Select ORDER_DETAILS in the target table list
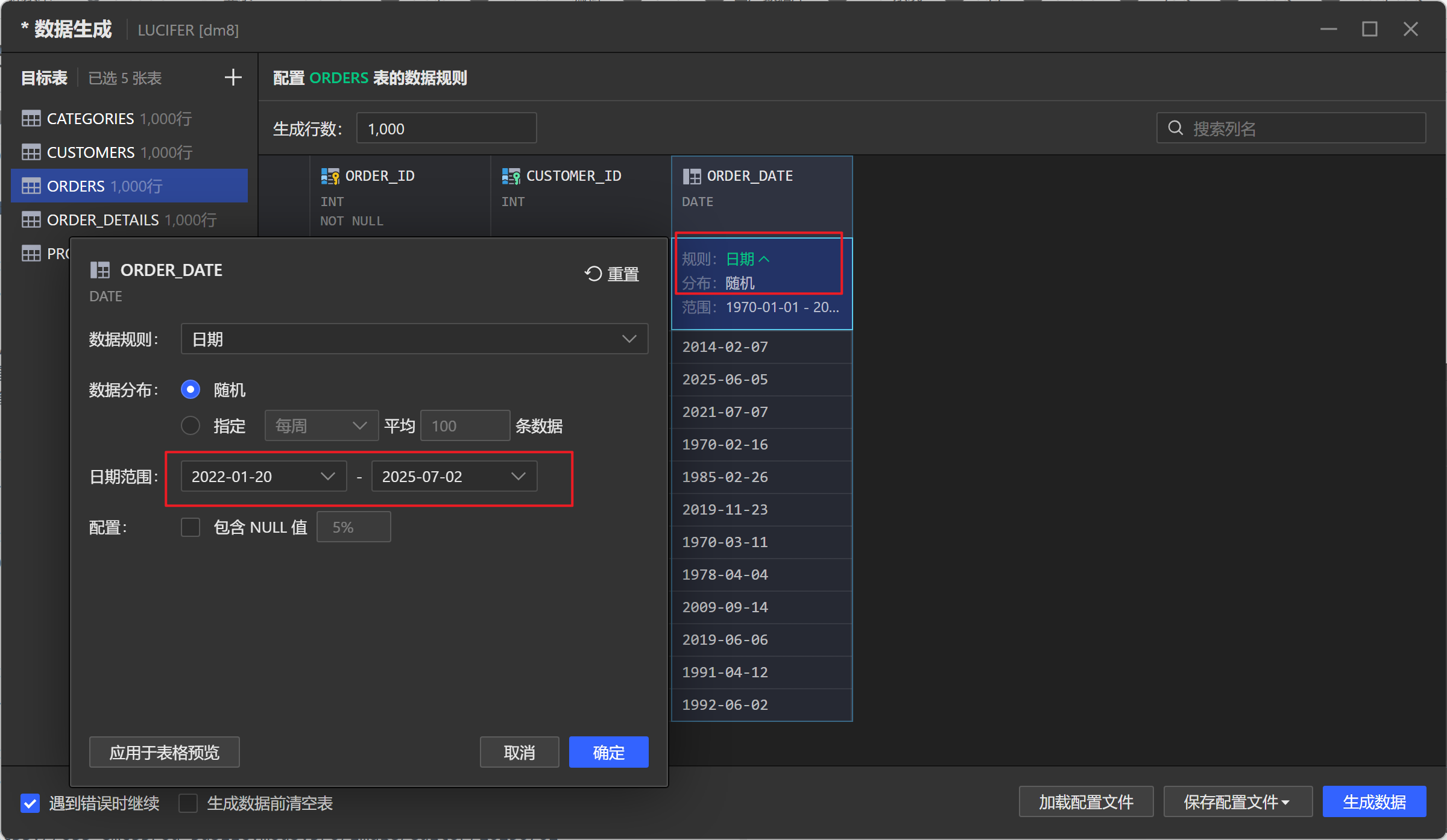The width and height of the screenshot is (1447, 840). tap(102, 219)
